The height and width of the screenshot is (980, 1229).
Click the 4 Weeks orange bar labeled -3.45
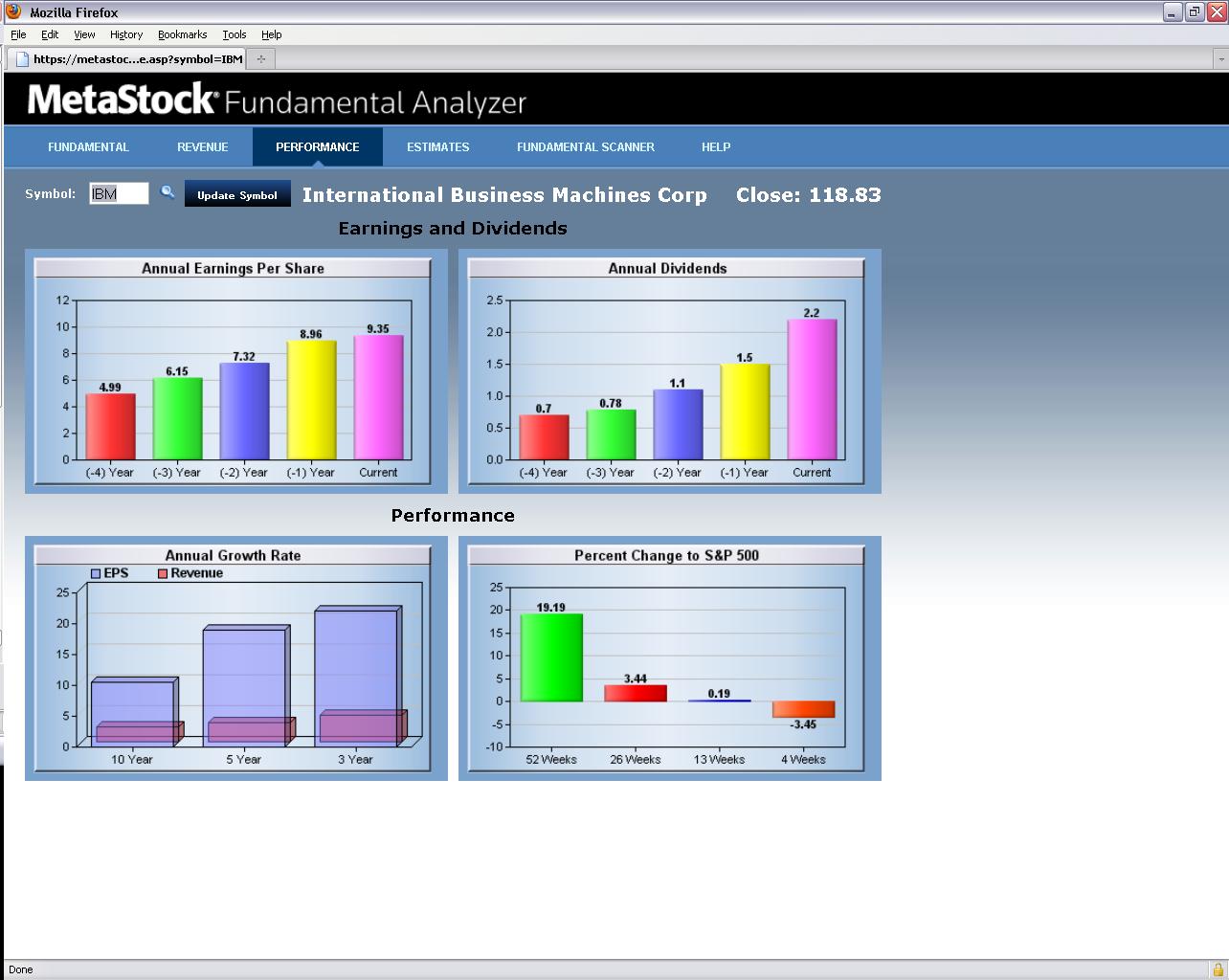tap(803, 709)
